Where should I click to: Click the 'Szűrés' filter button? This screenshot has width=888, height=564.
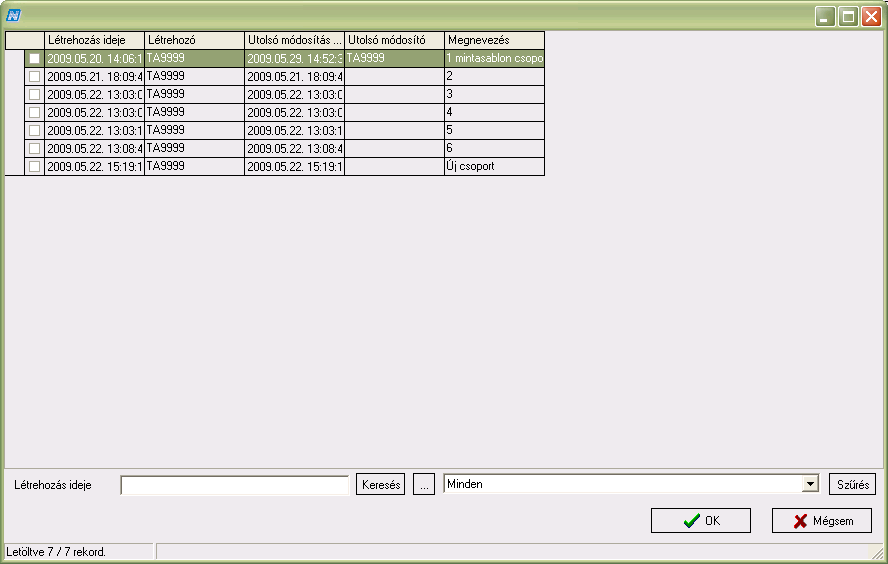coord(852,485)
